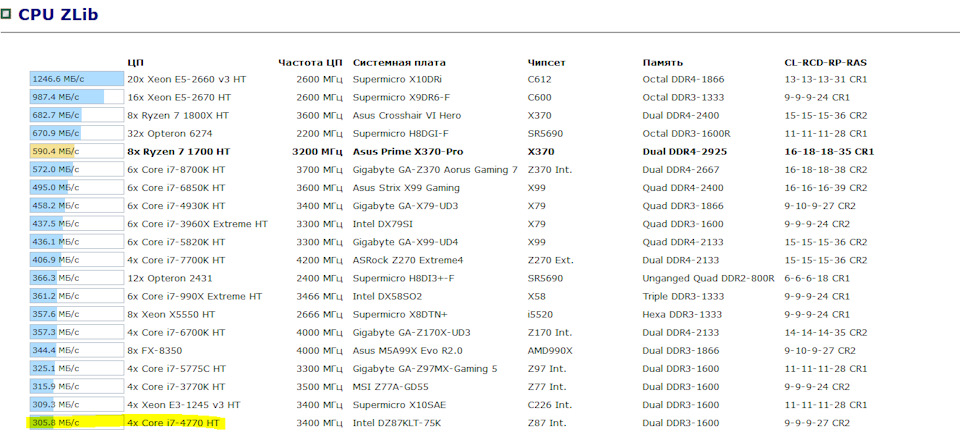Click Unganged Quad DDR2-800R memory cell
This screenshot has height=432, width=960.
pyautogui.click(x=708, y=278)
